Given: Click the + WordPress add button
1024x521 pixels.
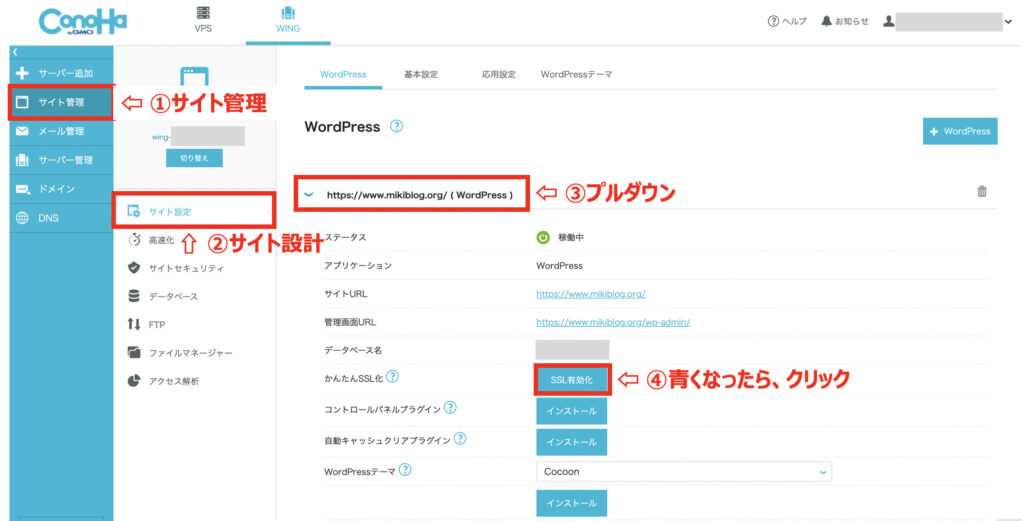Looking at the screenshot, I should click(960, 131).
